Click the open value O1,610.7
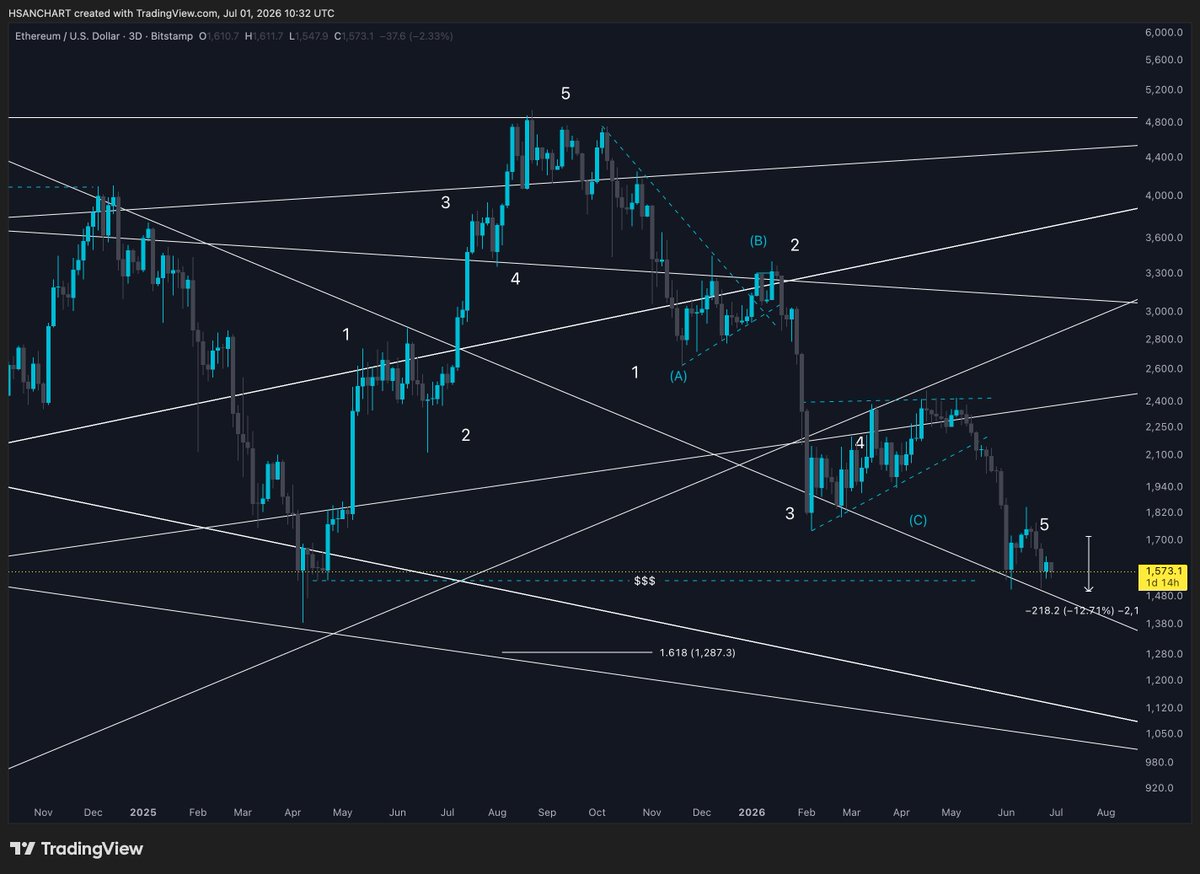Image resolution: width=1200 pixels, height=874 pixels. pos(220,36)
